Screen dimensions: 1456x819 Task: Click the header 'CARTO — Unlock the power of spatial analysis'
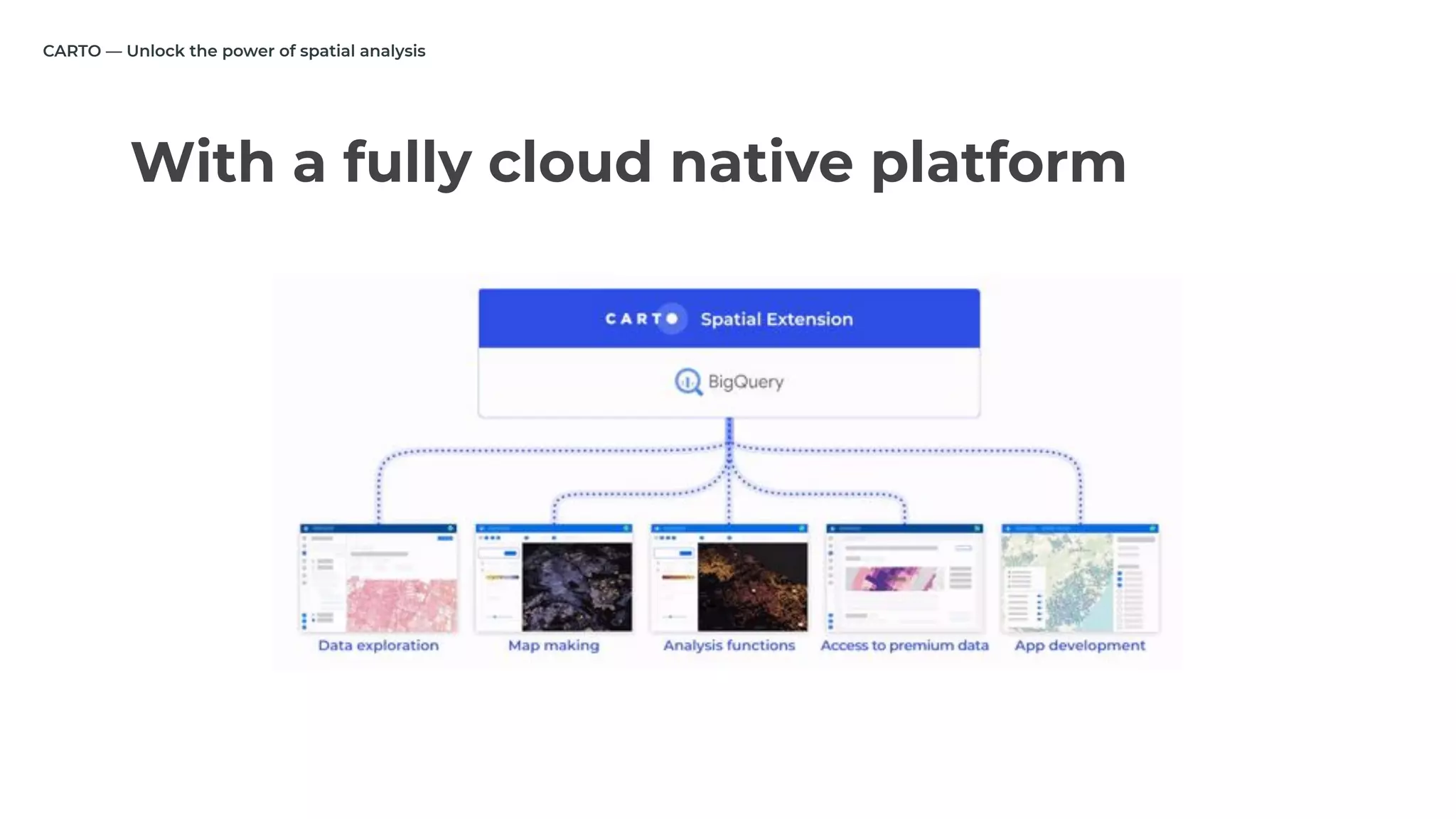(234, 51)
